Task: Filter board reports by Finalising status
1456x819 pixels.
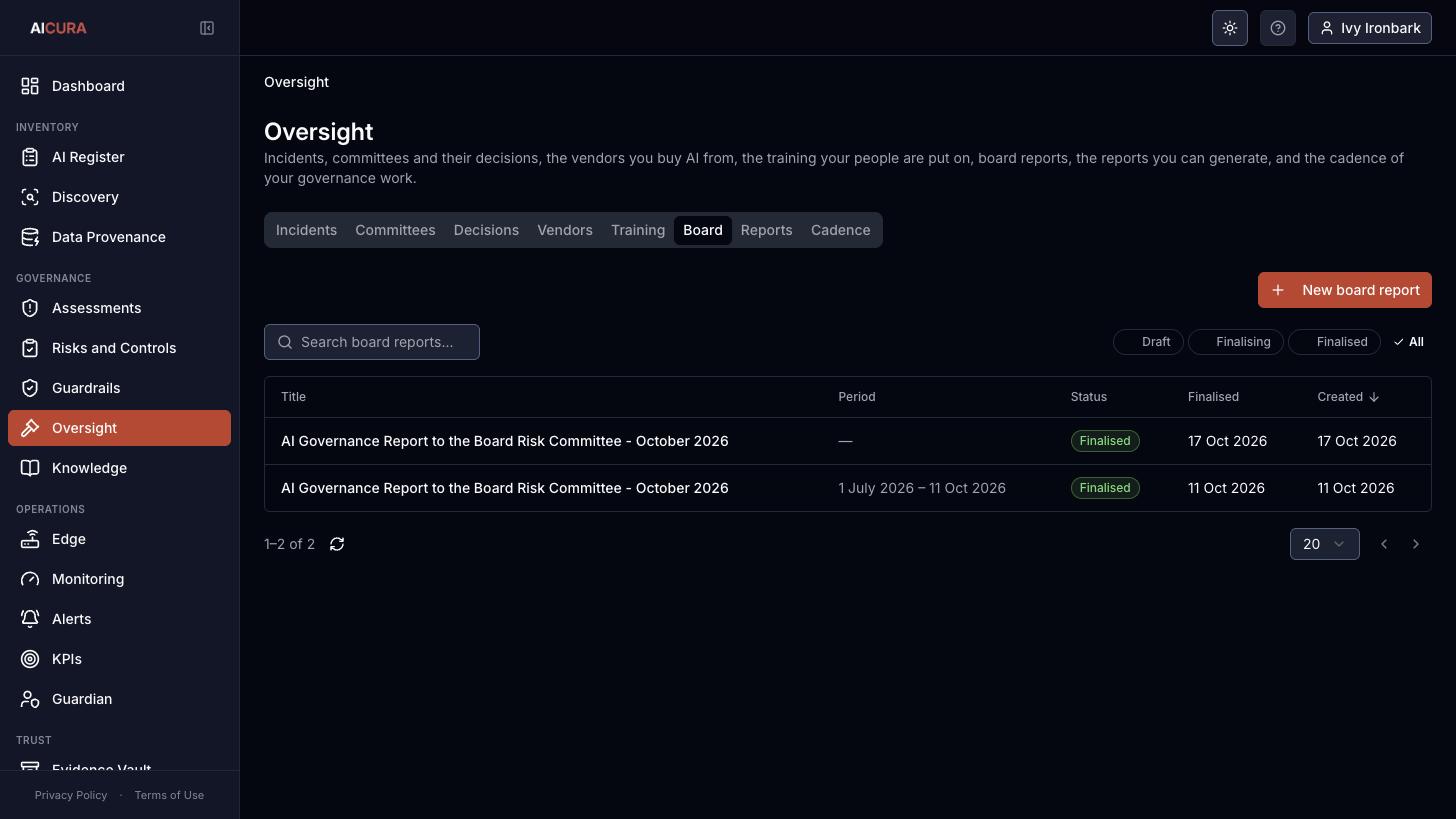Action: point(1236,342)
